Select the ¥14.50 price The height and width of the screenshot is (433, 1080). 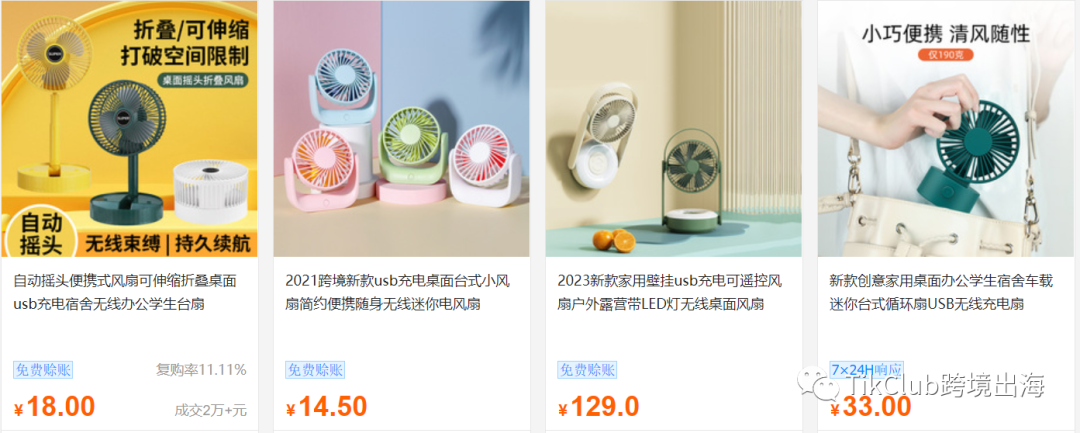point(326,407)
